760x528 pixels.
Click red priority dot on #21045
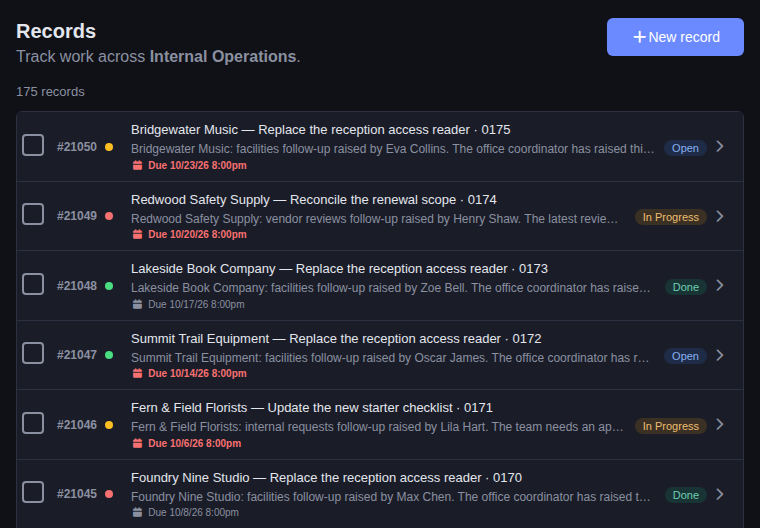(109, 494)
